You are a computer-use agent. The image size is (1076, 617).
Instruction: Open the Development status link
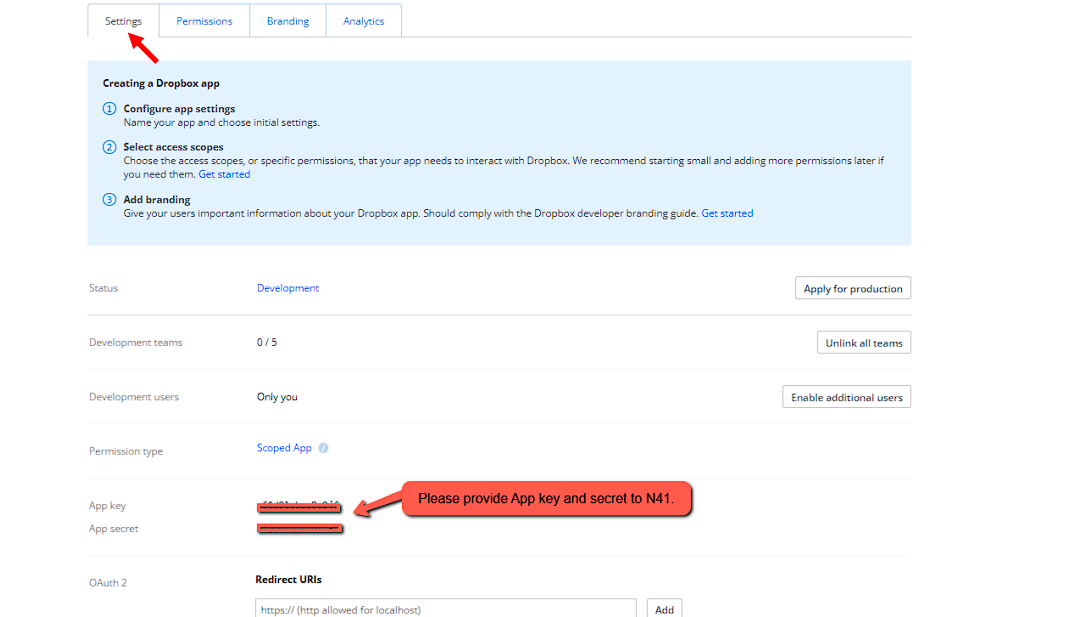pos(288,288)
